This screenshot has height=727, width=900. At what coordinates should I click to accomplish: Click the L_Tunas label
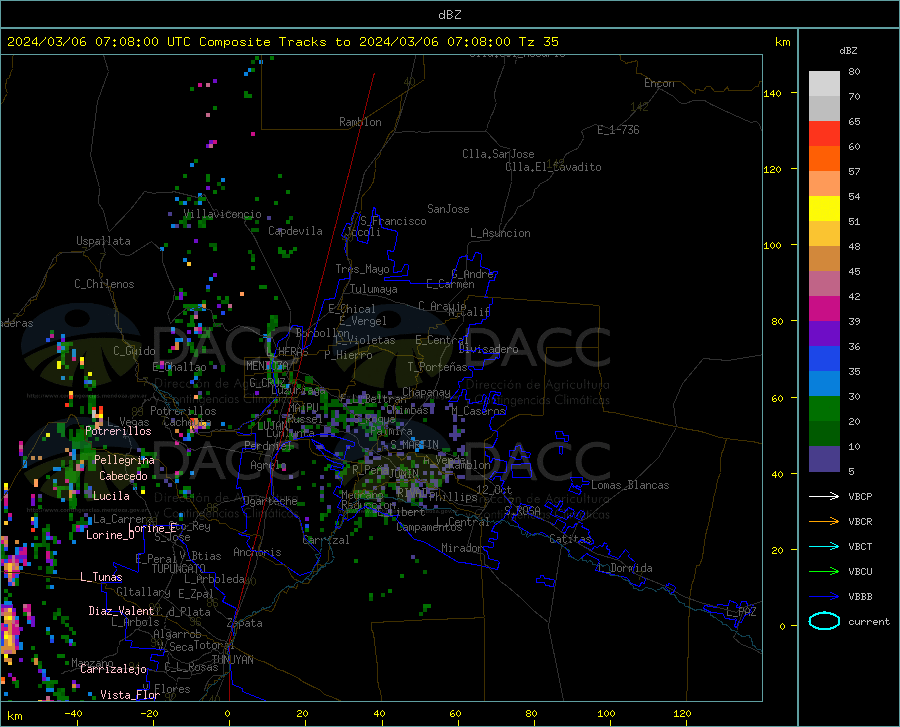click(x=101, y=577)
